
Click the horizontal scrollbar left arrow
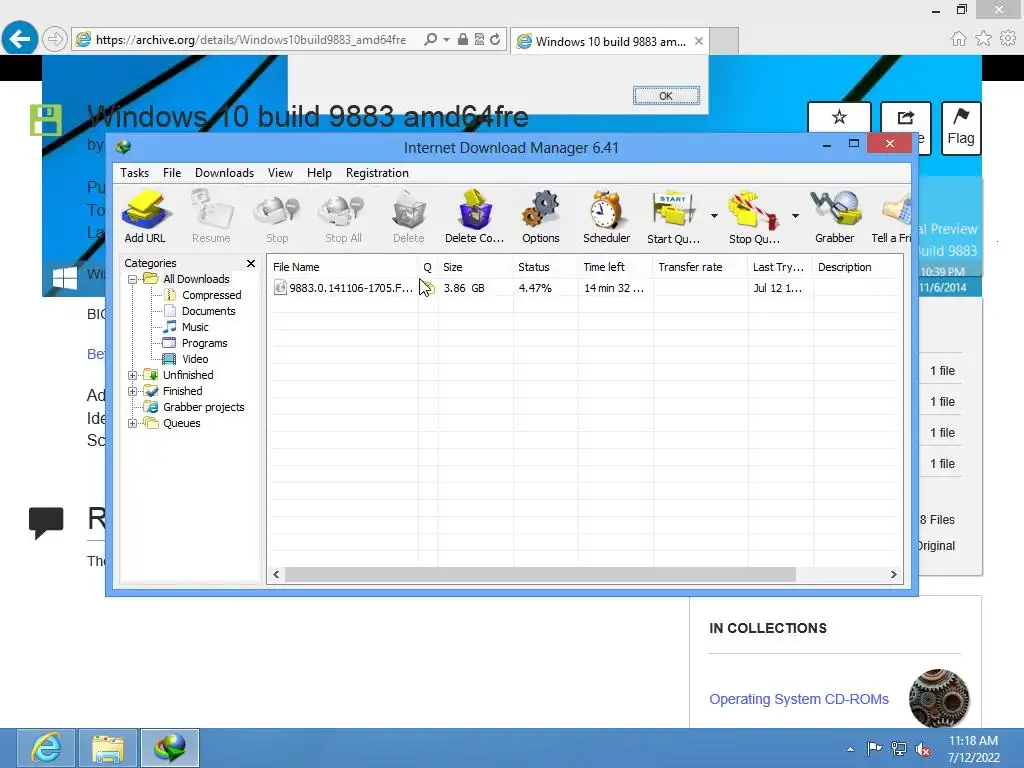pos(276,575)
